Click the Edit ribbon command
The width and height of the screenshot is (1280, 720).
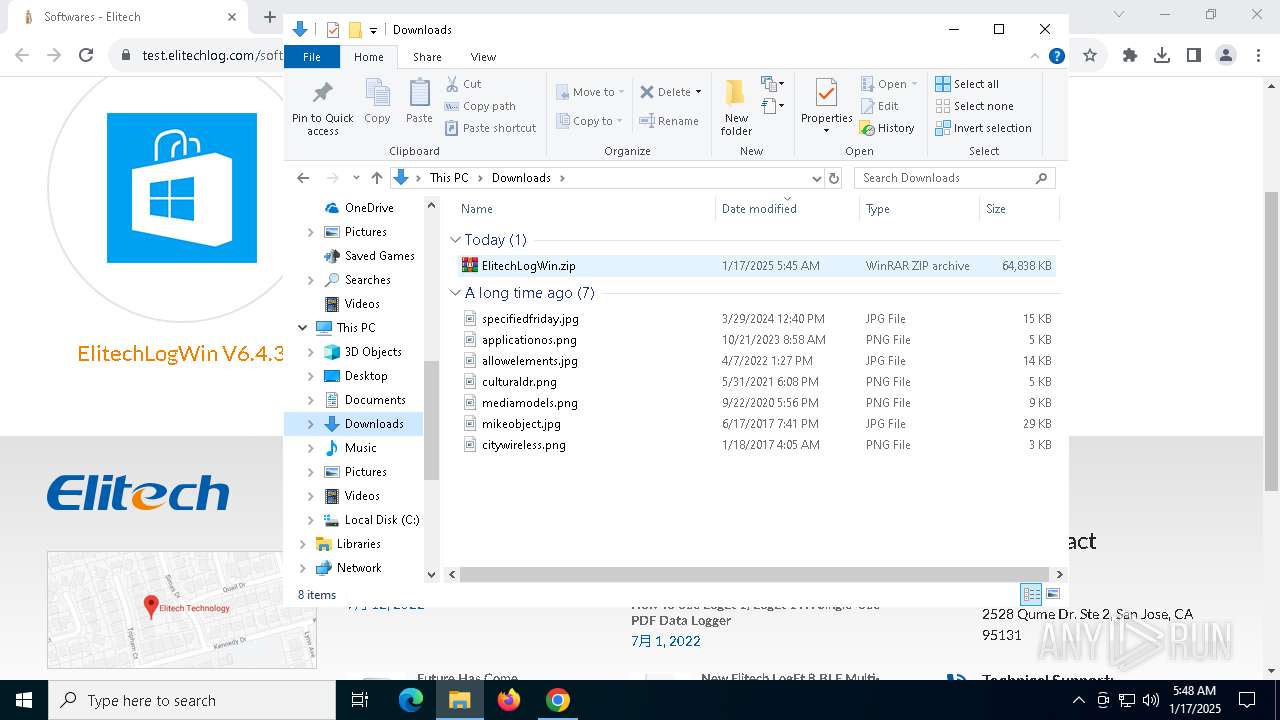[879, 106]
